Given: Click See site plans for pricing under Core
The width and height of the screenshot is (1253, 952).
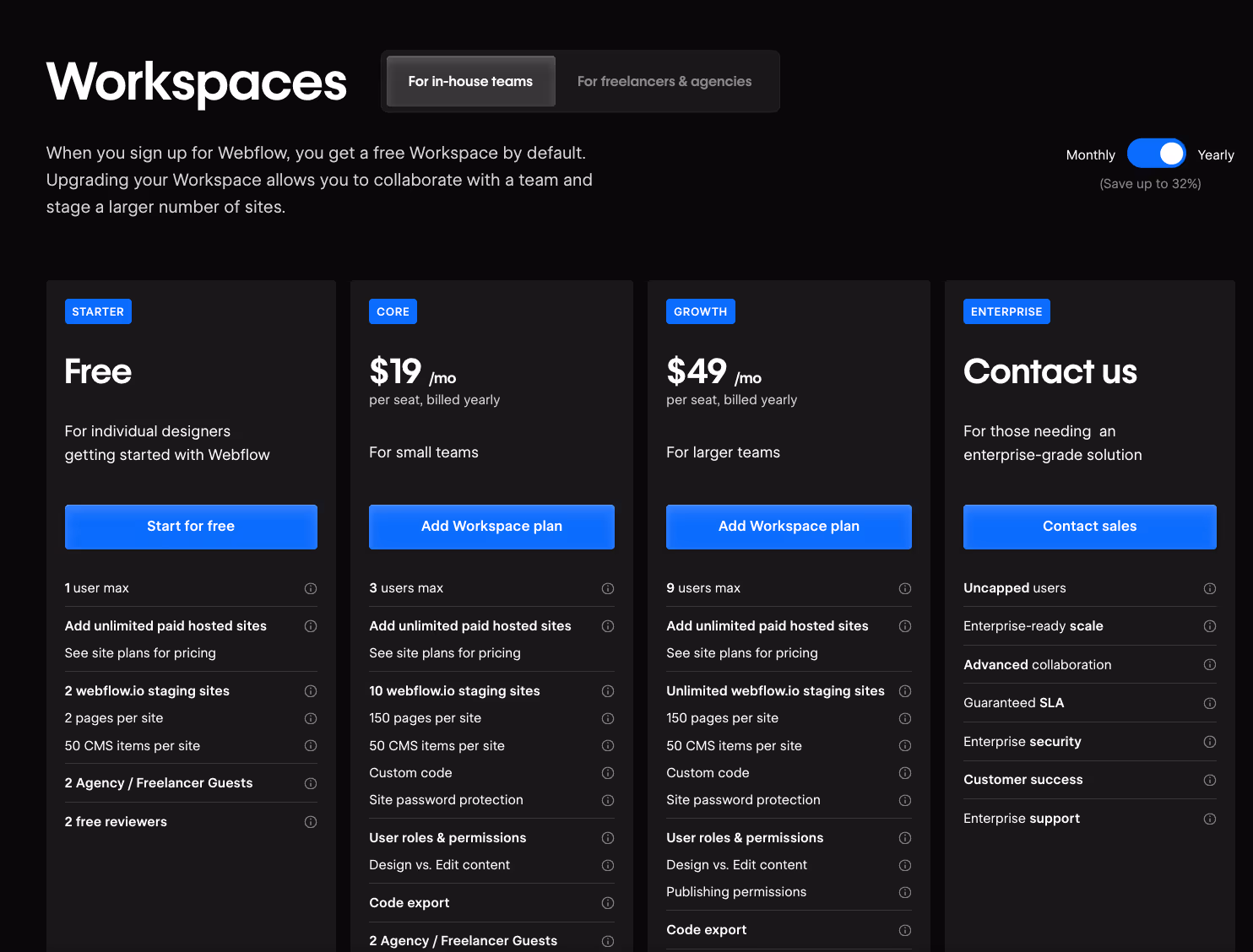Looking at the screenshot, I should click(445, 653).
